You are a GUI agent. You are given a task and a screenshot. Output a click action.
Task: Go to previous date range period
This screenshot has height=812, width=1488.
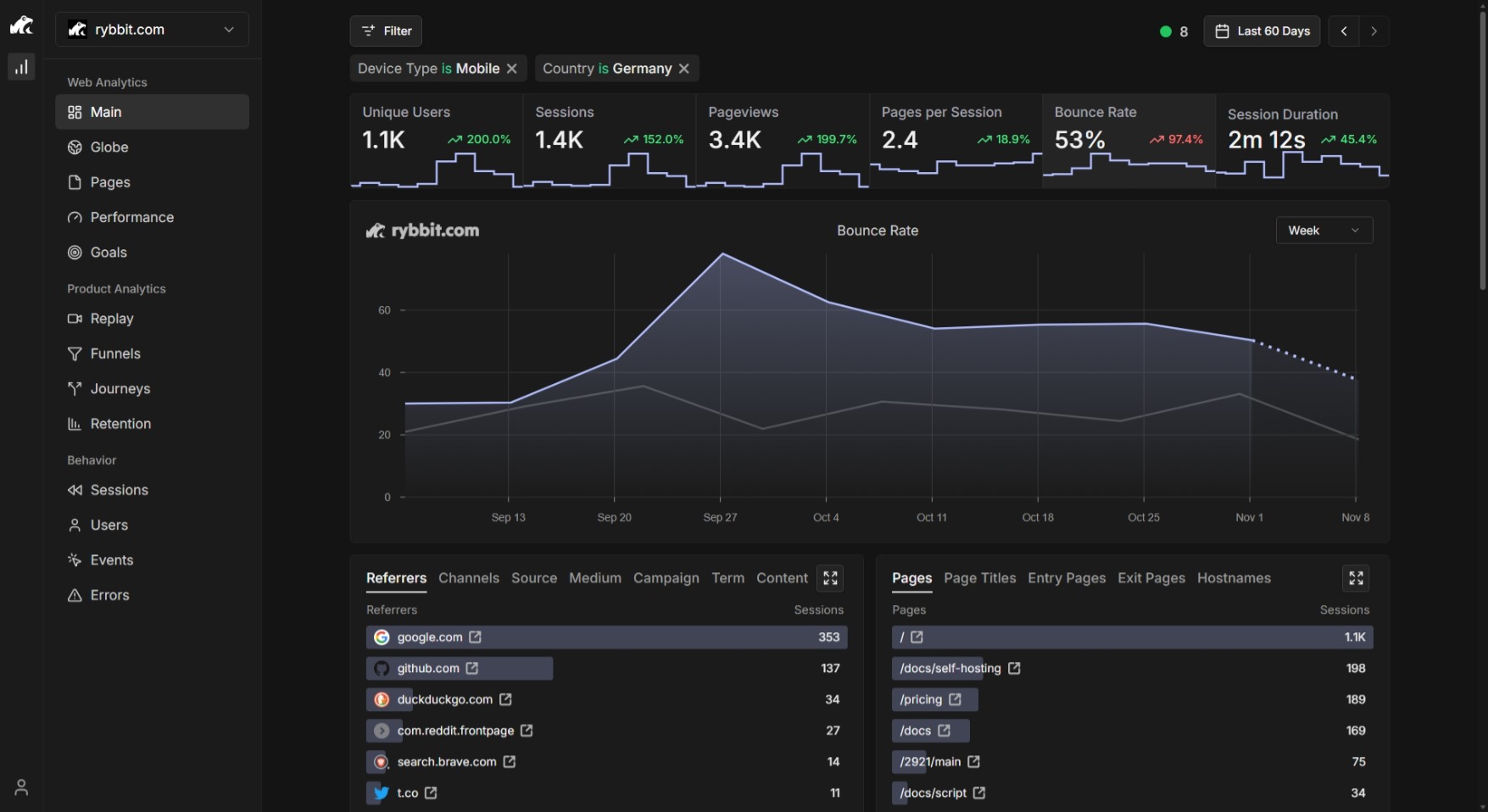click(1344, 31)
